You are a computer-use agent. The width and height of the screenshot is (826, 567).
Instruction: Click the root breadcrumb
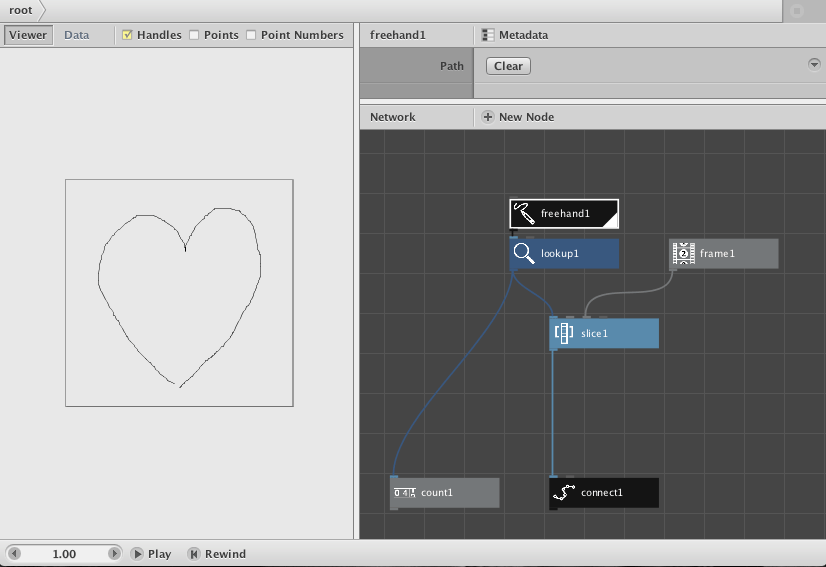point(21,11)
